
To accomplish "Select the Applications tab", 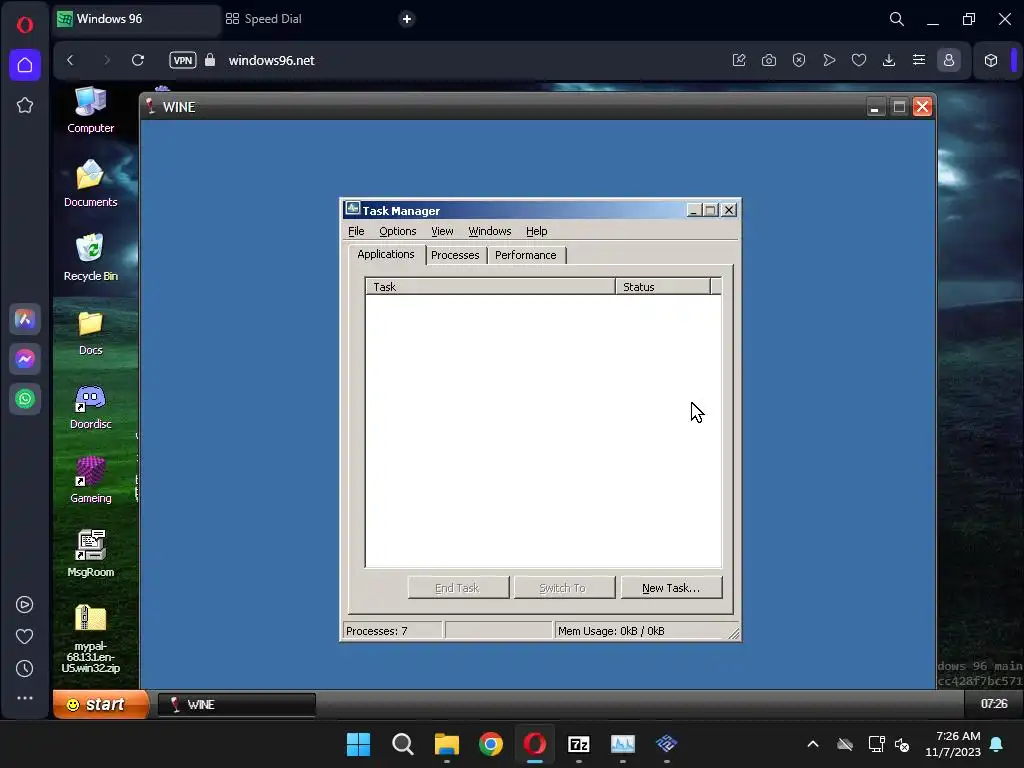I will point(386,254).
